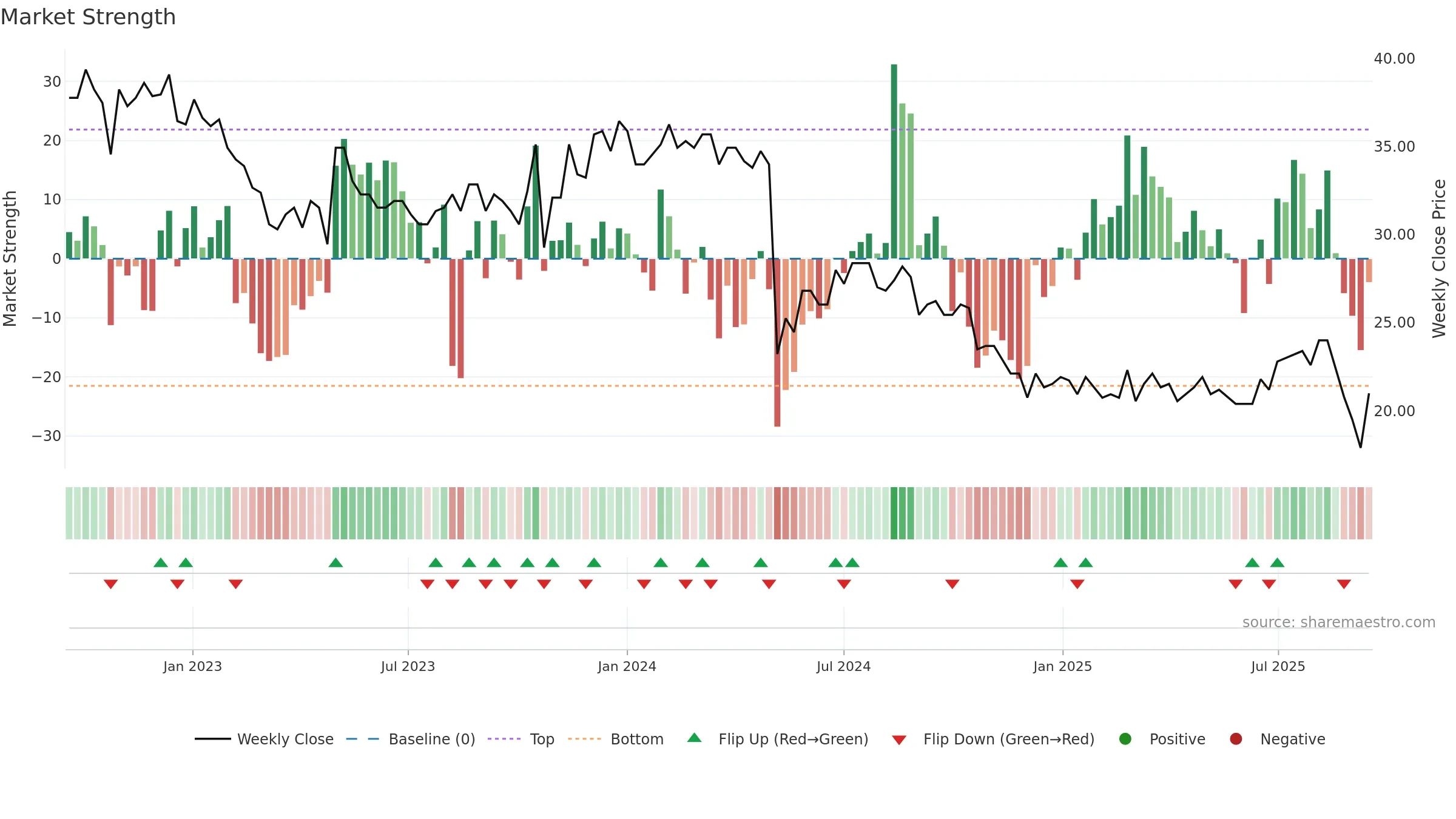Click the last red flip-down marker in 2025
The image size is (1456, 819).
[x=1344, y=584]
